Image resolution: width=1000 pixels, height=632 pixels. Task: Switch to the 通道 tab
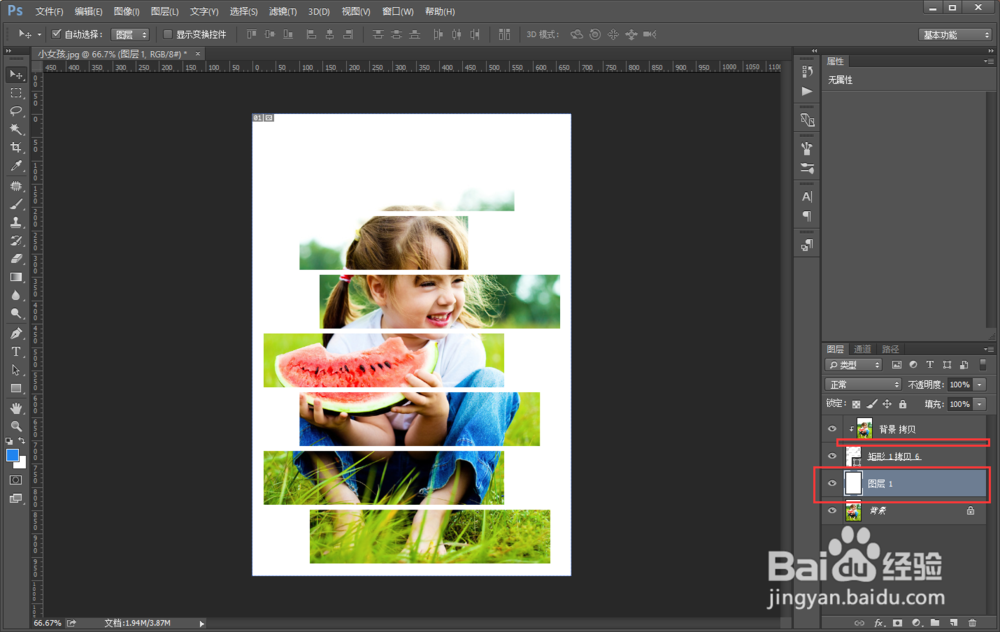tap(862, 349)
